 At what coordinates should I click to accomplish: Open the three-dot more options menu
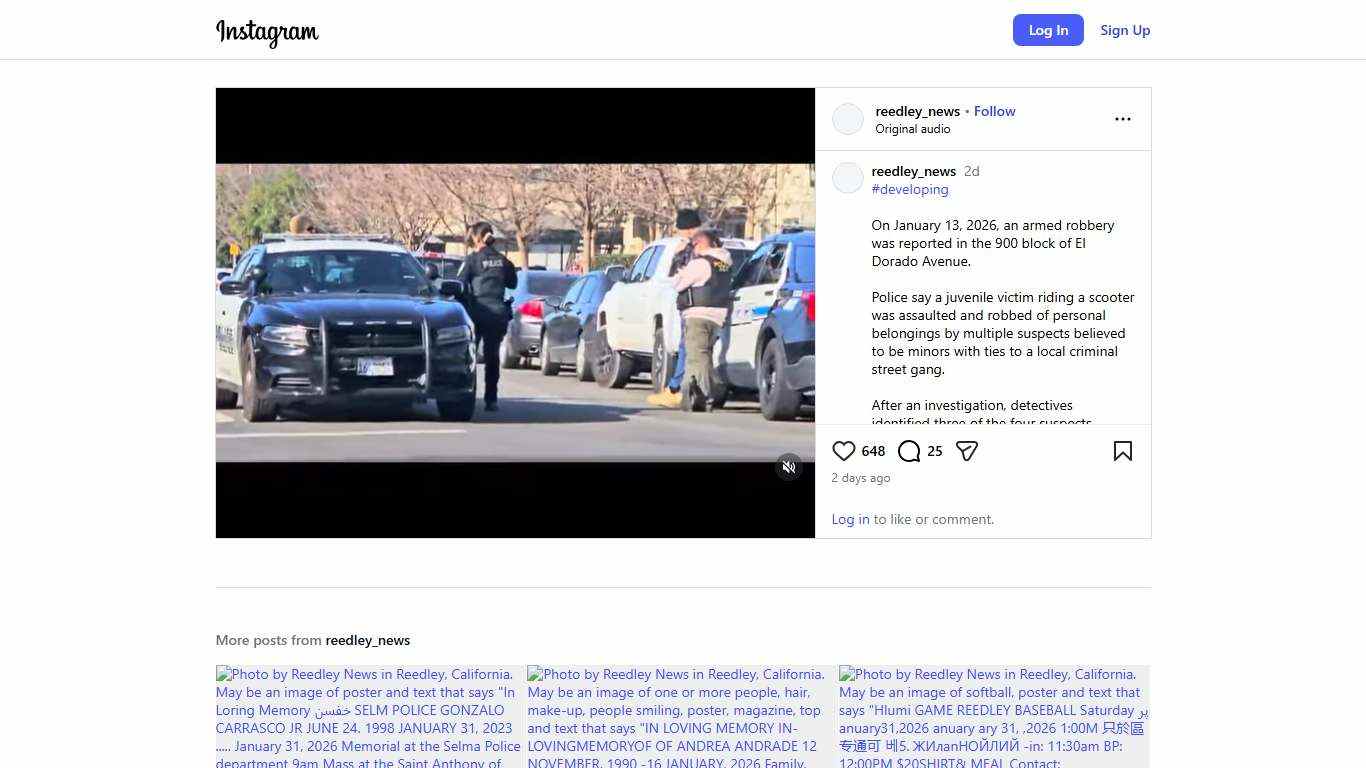pos(1122,119)
